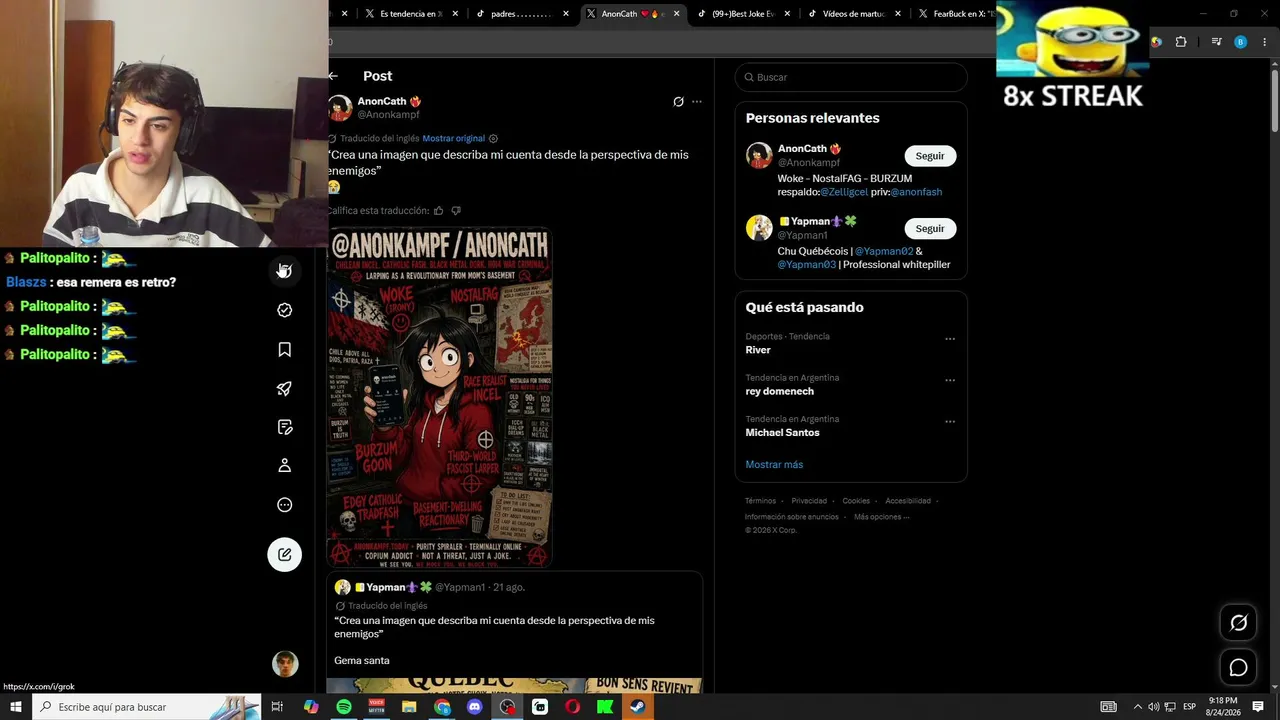Open Spotify from the taskbar
Viewport: 1280px width, 720px height.
pos(344,707)
